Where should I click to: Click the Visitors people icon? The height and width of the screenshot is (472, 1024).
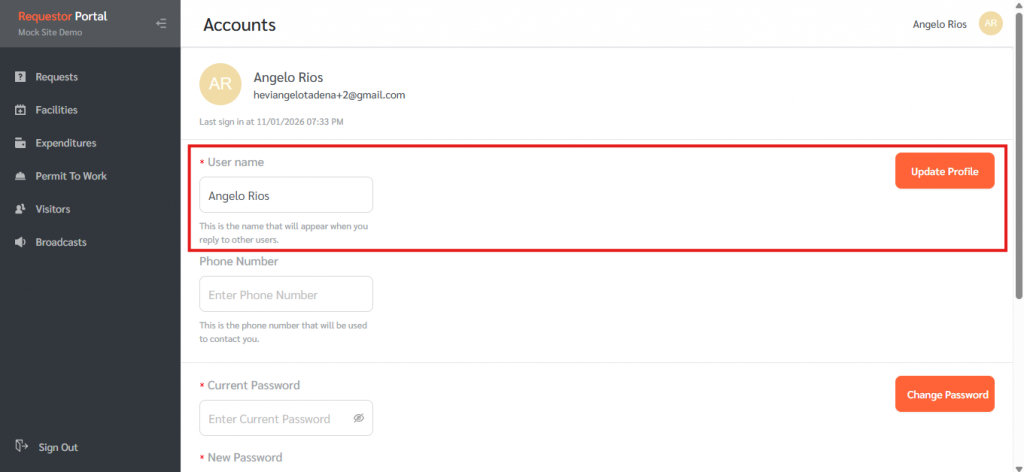pyautogui.click(x=20, y=209)
